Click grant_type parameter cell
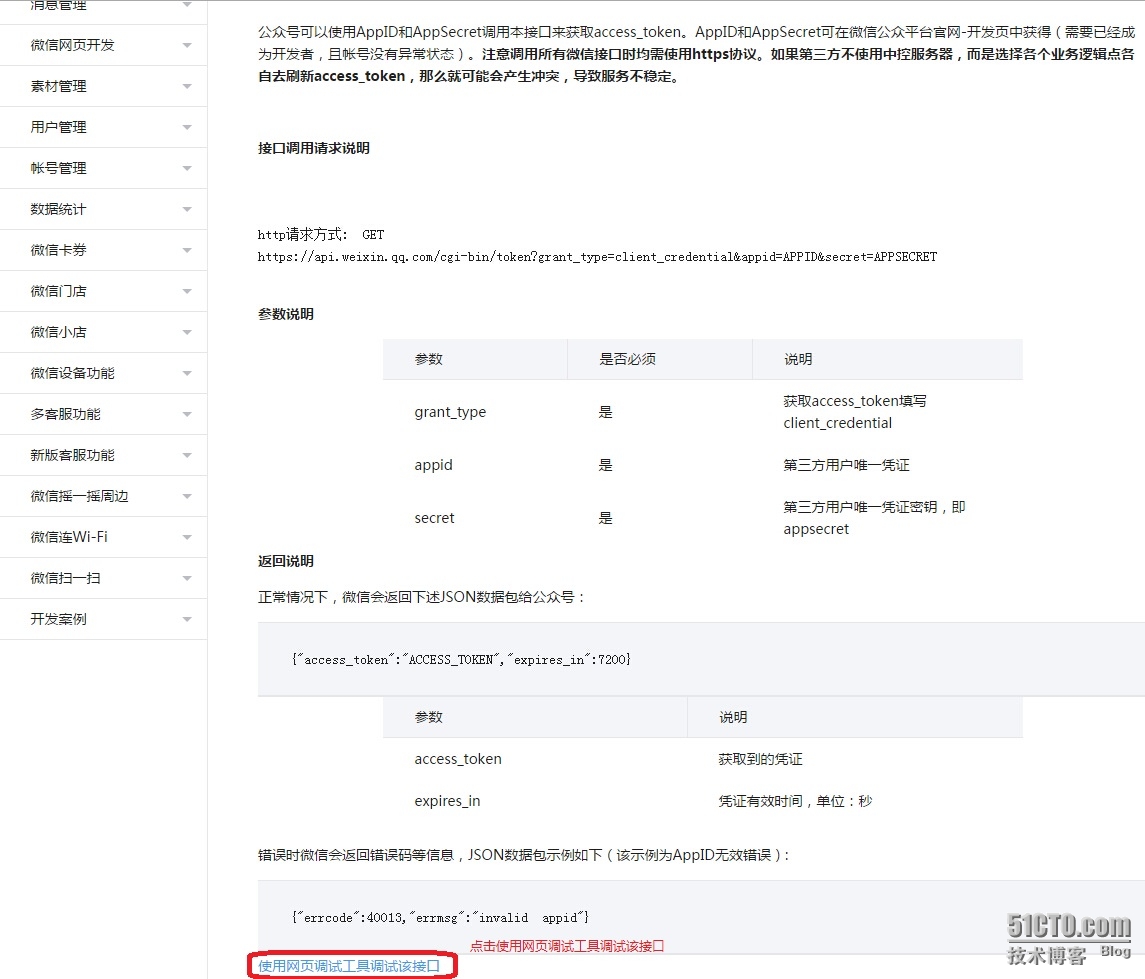 [451, 412]
